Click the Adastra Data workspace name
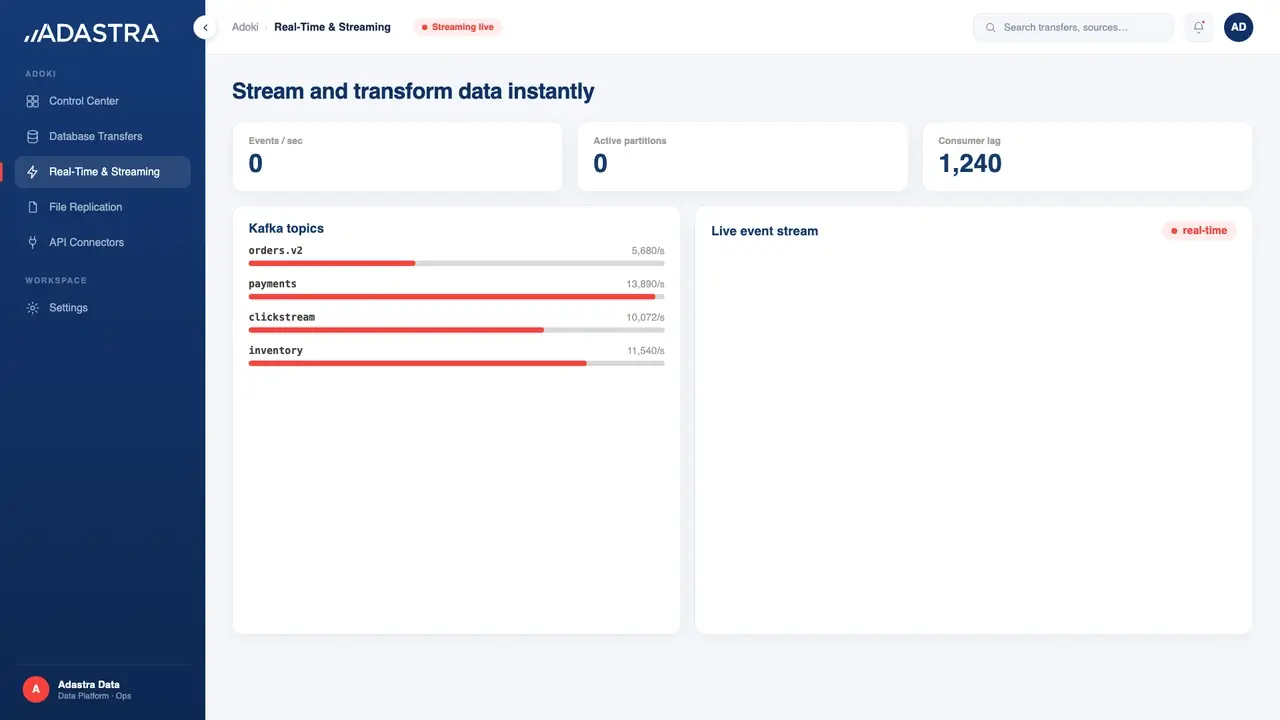 (x=89, y=684)
